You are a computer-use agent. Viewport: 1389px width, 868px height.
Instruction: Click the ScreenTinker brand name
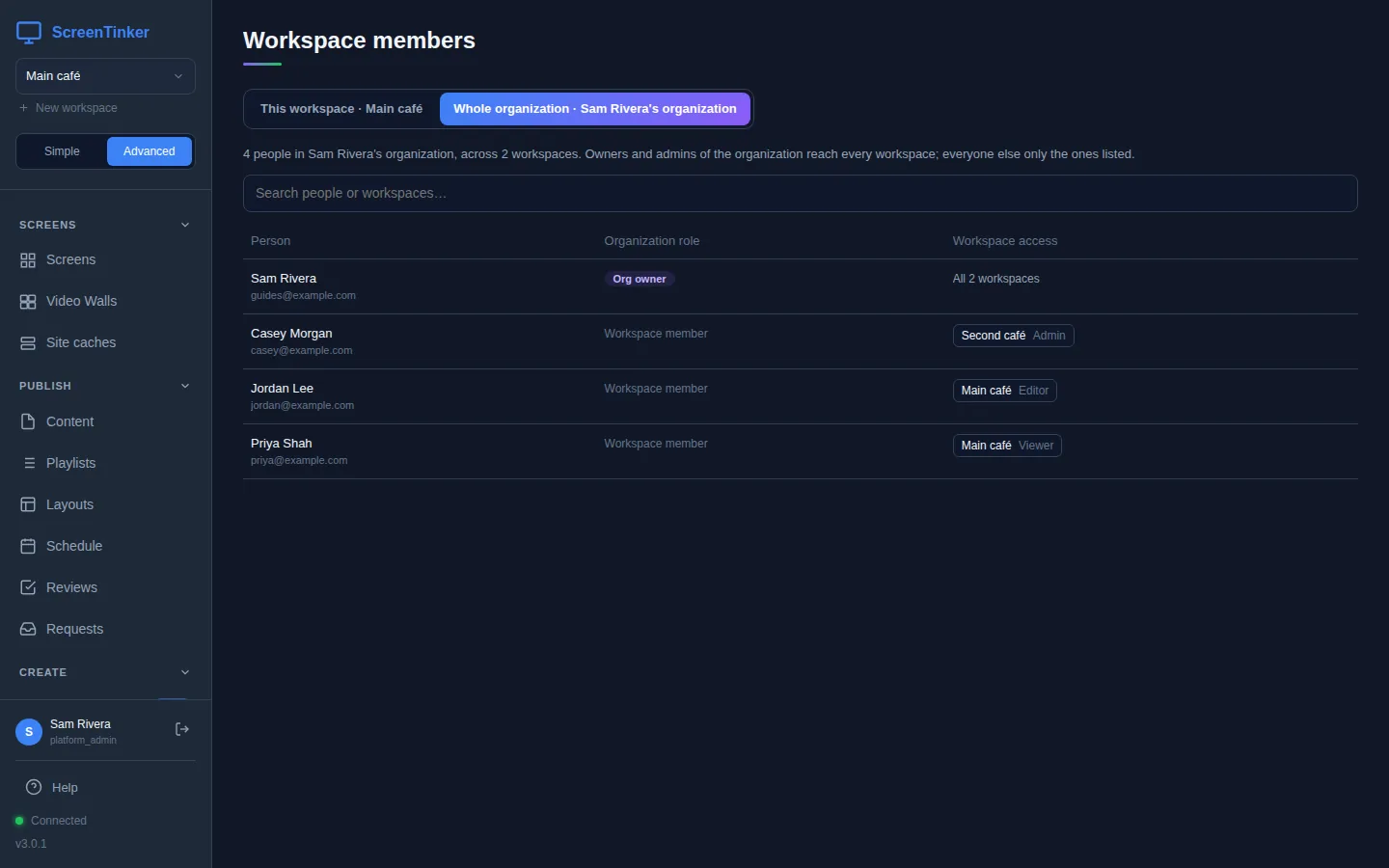point(100,33)
